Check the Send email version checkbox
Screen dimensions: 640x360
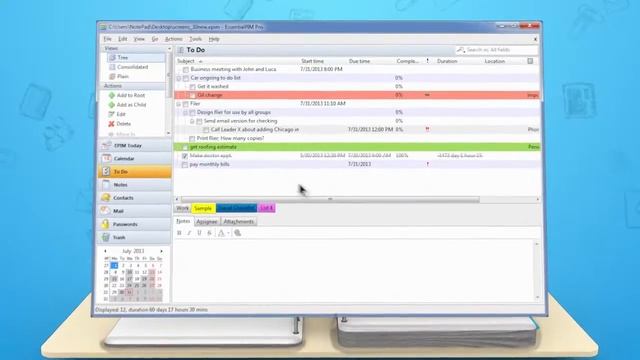[x=199, y=121]
